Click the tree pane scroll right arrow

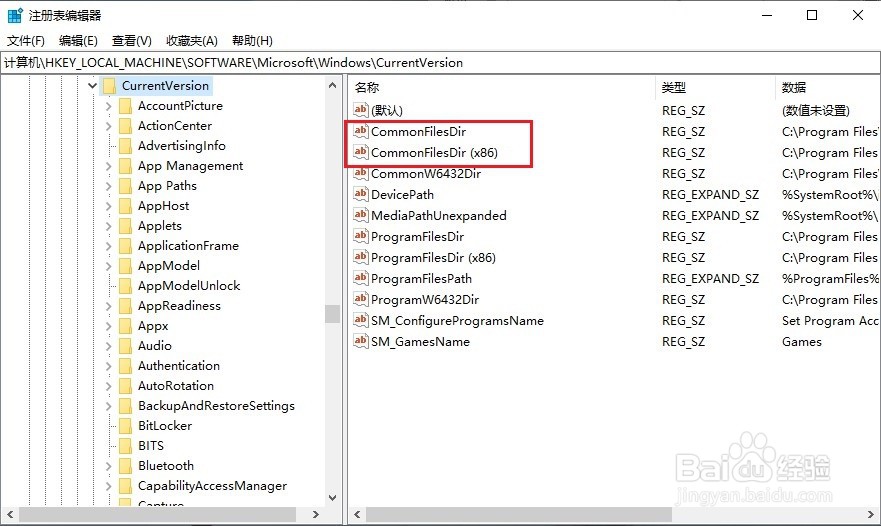[316, 514]
